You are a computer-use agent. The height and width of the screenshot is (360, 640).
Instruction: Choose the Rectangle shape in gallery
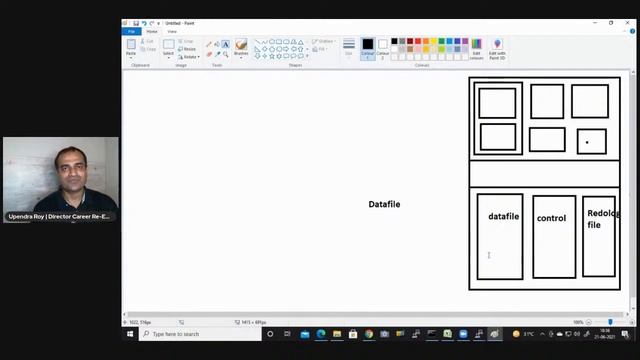tap(279, 42)
